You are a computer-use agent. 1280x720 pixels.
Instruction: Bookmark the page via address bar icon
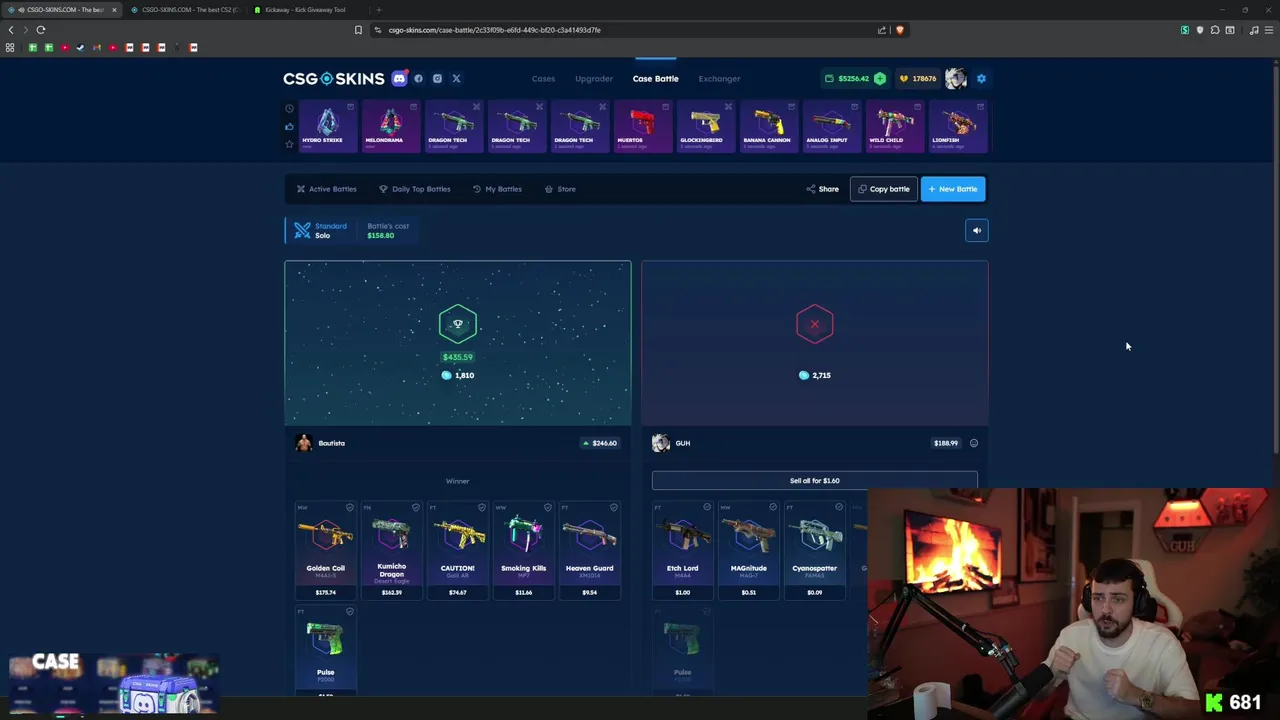(x=358, y=30)
